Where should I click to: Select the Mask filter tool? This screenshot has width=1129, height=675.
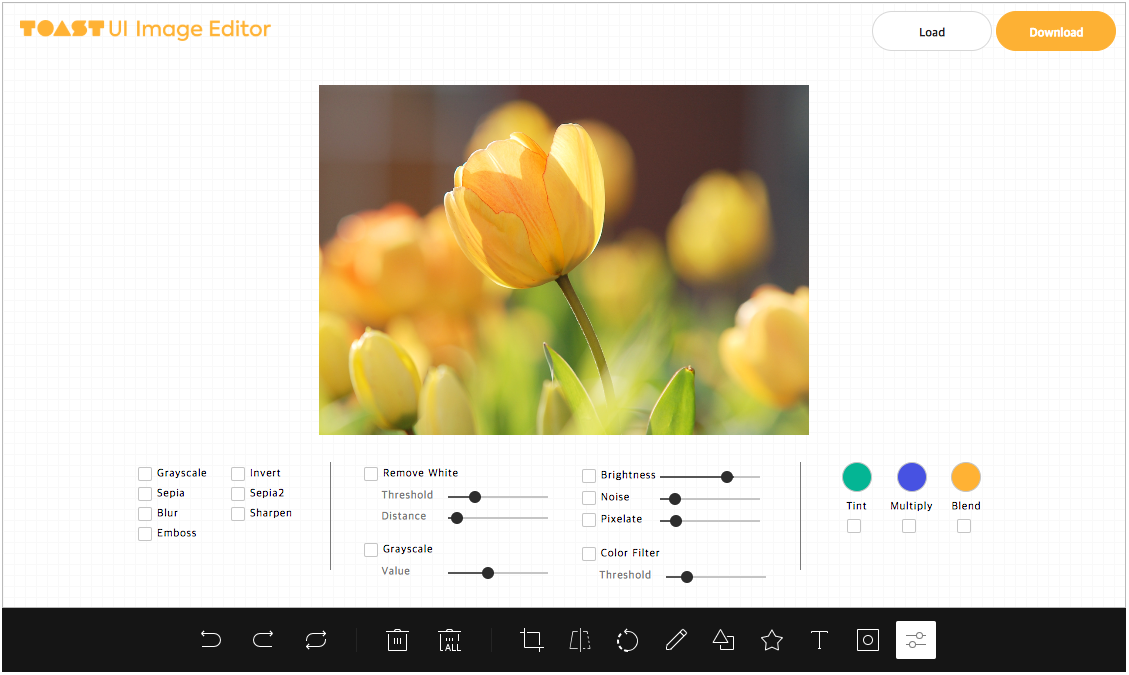click(867, 640)
